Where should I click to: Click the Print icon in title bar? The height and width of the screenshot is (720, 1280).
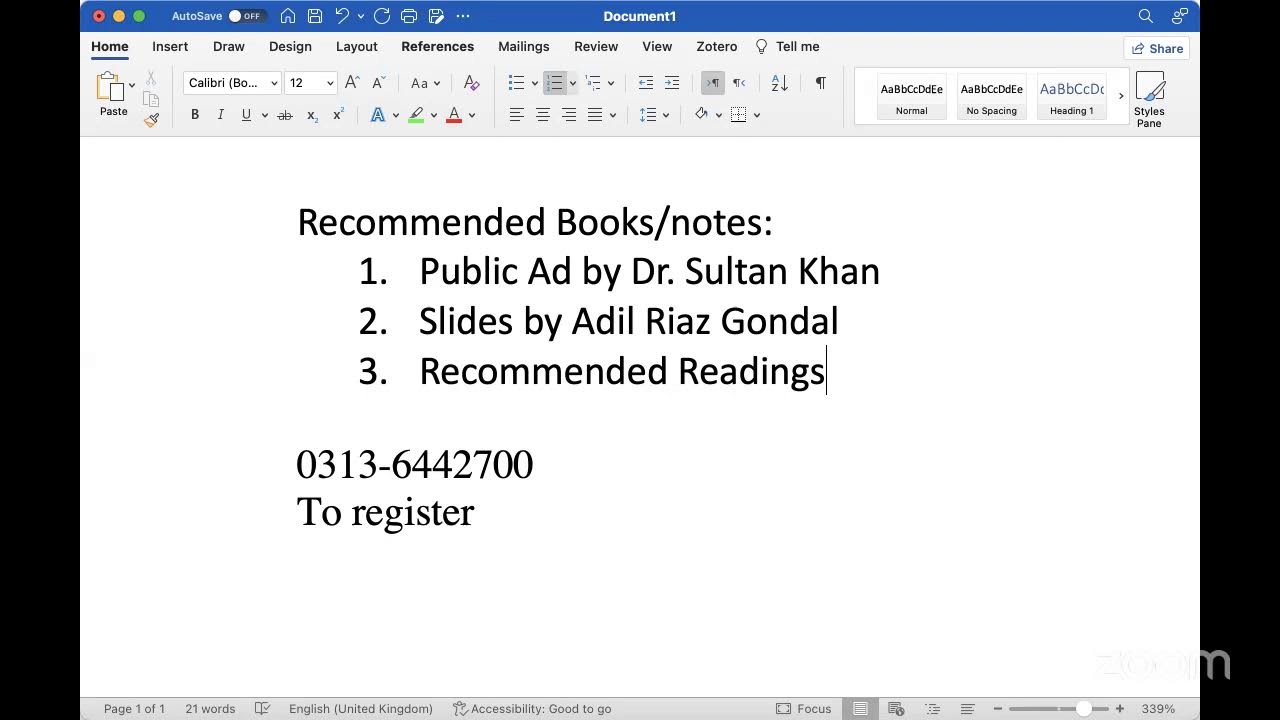pyautogui.click(x=409, y=16)
